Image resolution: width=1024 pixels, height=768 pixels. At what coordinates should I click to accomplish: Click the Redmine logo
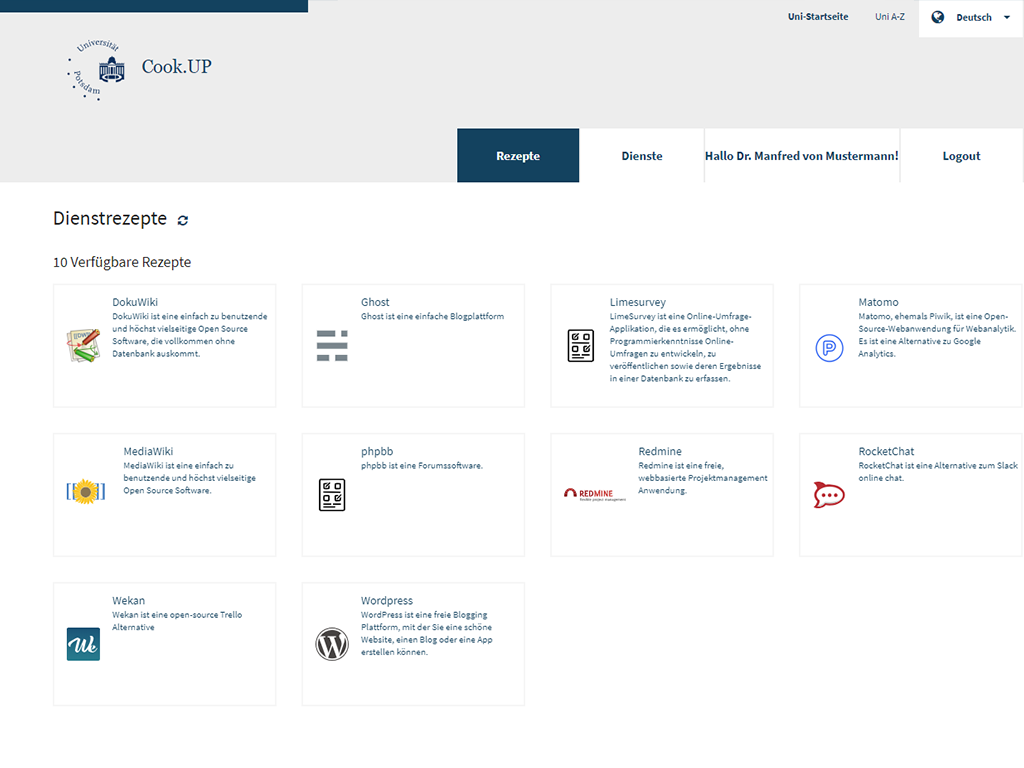[x=595, y=494]
